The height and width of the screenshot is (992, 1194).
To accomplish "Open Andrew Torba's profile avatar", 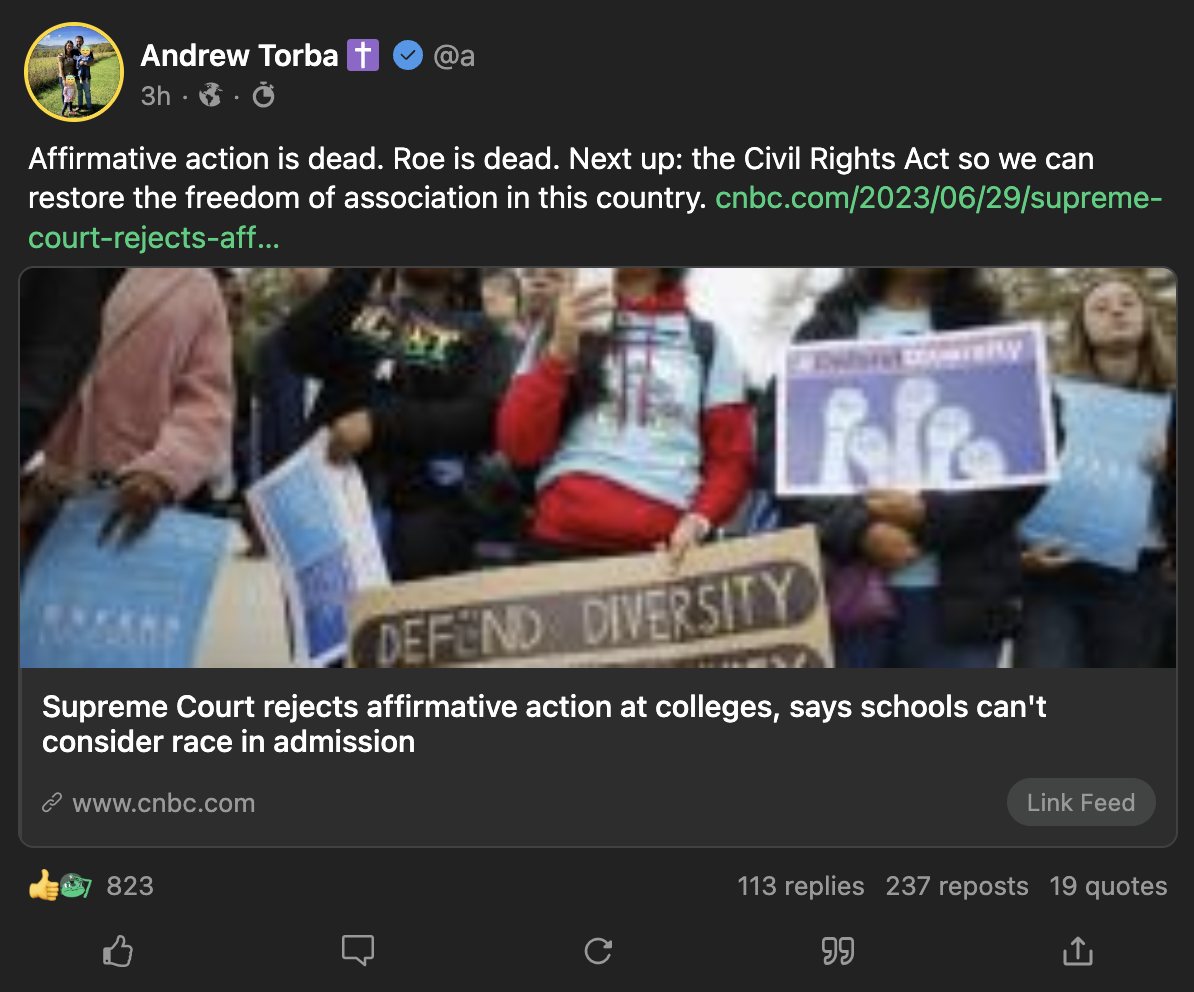I will (x=74, y=72).
